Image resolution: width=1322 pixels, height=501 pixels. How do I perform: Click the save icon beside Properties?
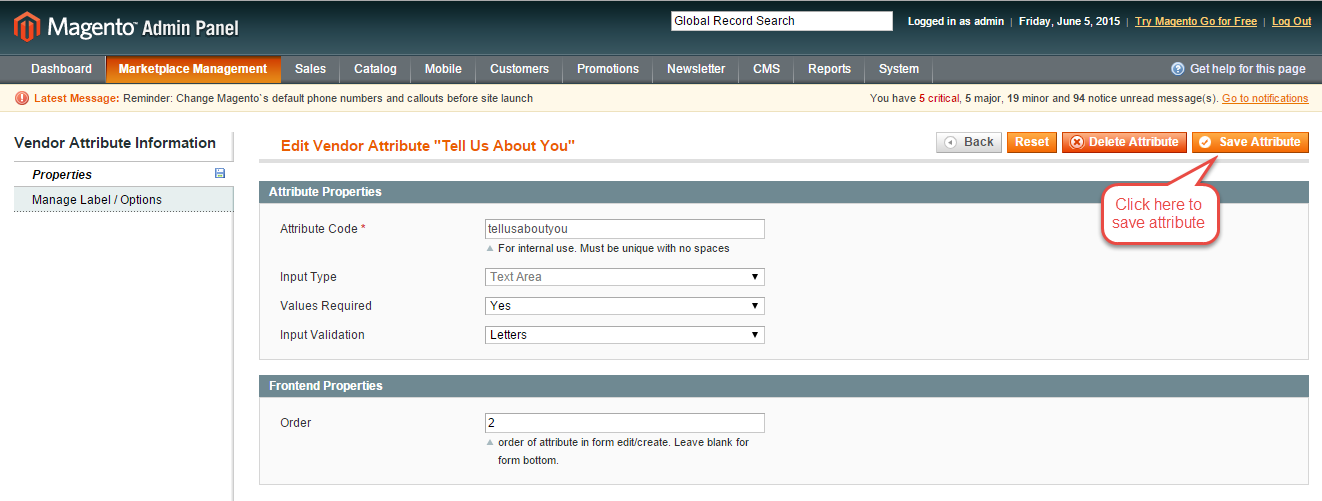[220, 174]
